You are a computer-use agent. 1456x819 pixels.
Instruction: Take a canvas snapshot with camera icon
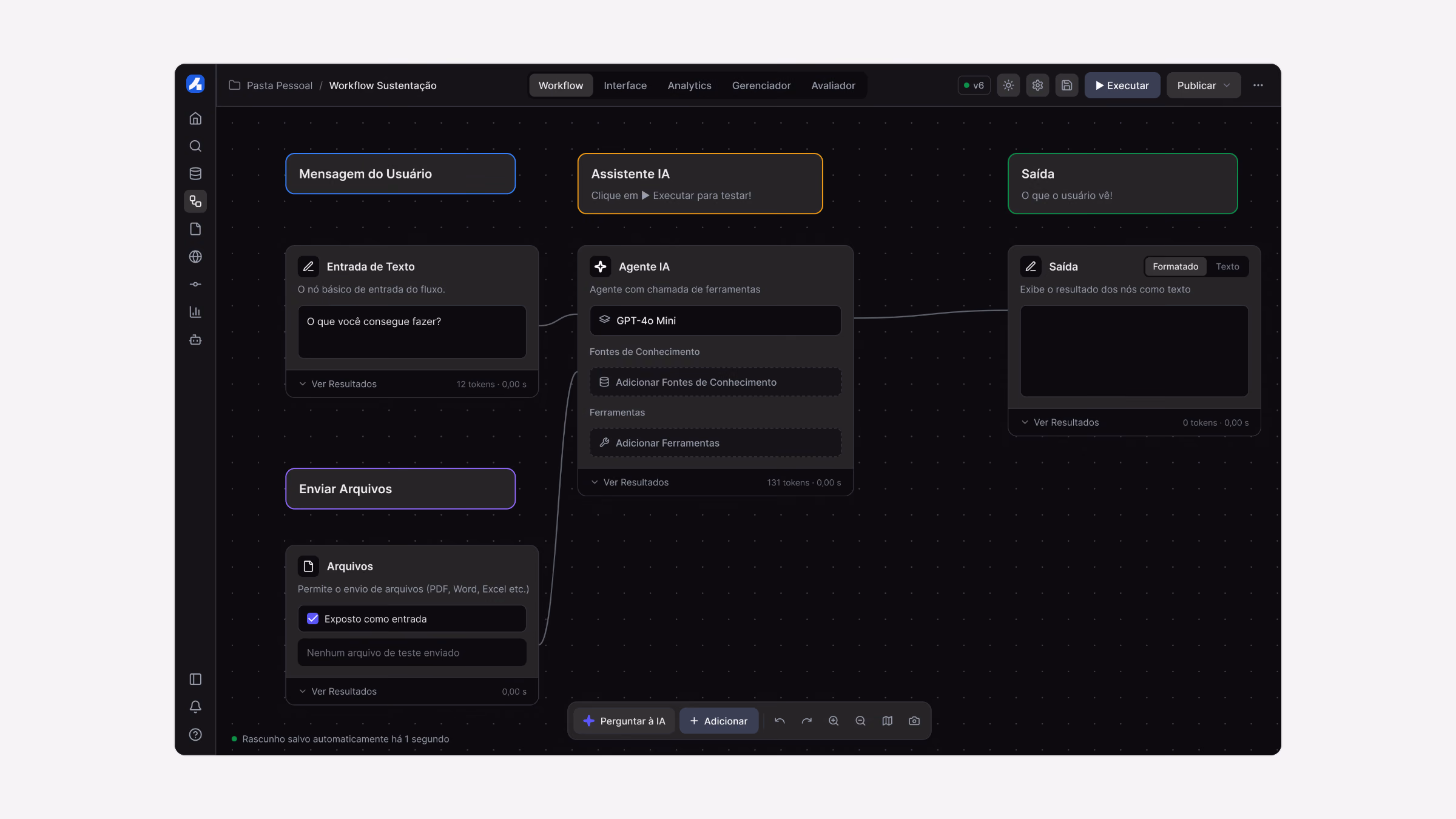click(x=914, y=721)
